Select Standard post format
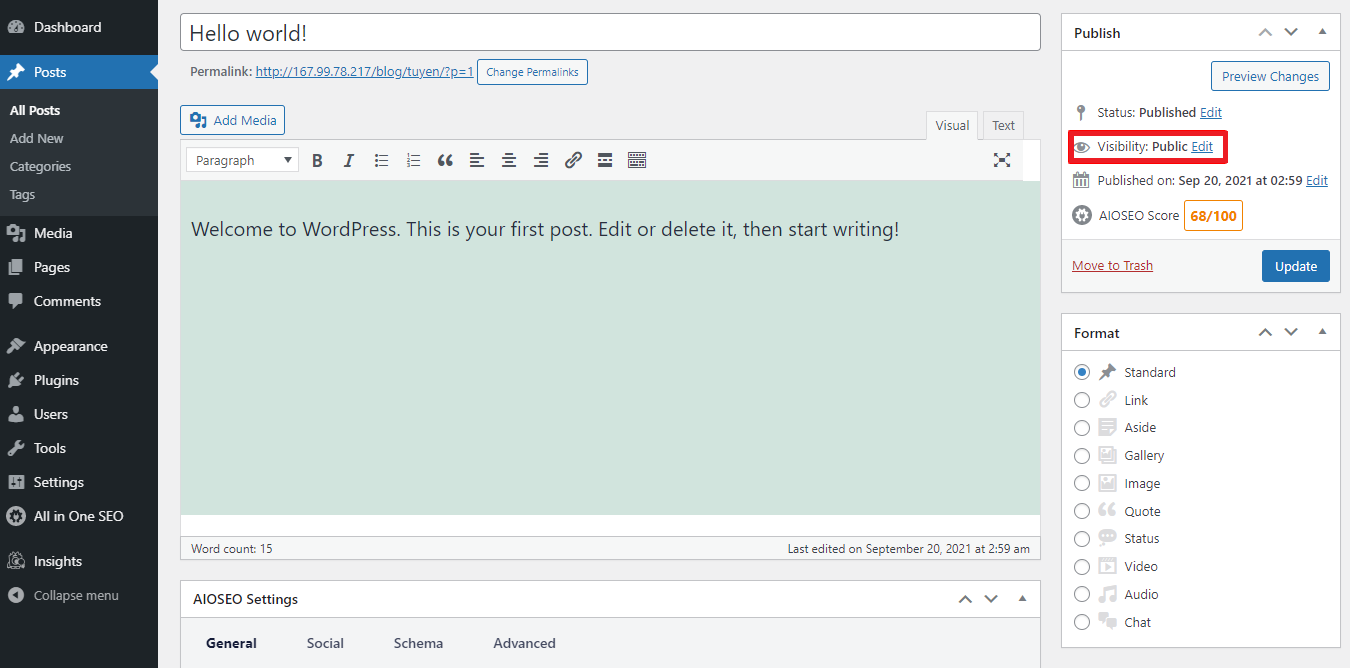 tap(1082, 372)
